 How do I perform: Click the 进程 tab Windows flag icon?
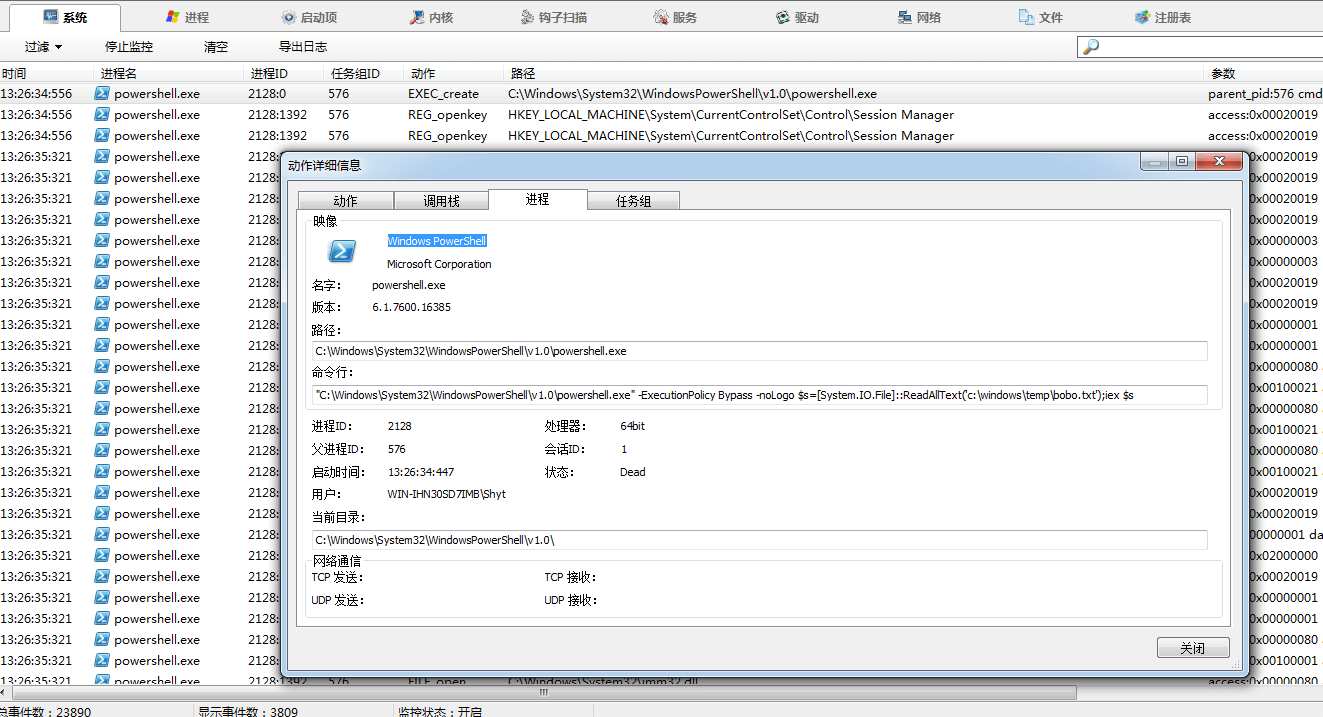[x=172, y=17]
